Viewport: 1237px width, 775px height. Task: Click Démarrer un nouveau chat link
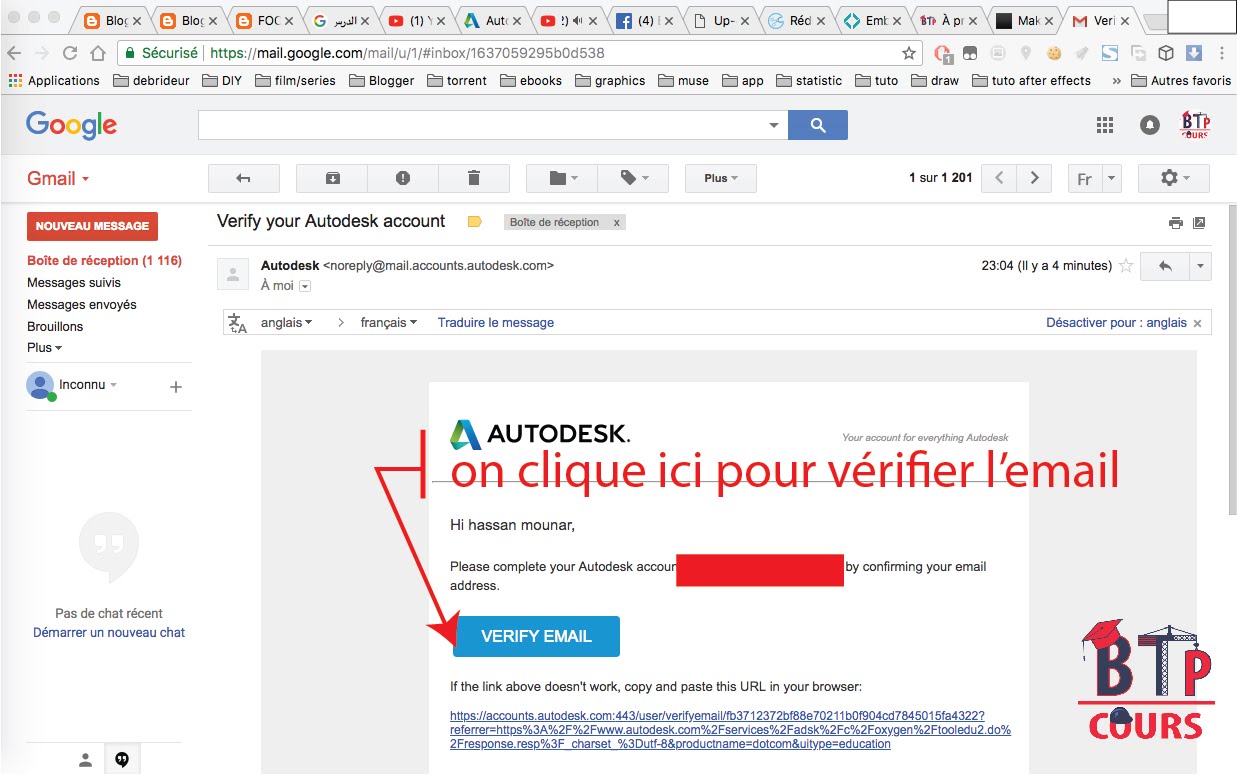pyautogui.click(x=109, y=632)
